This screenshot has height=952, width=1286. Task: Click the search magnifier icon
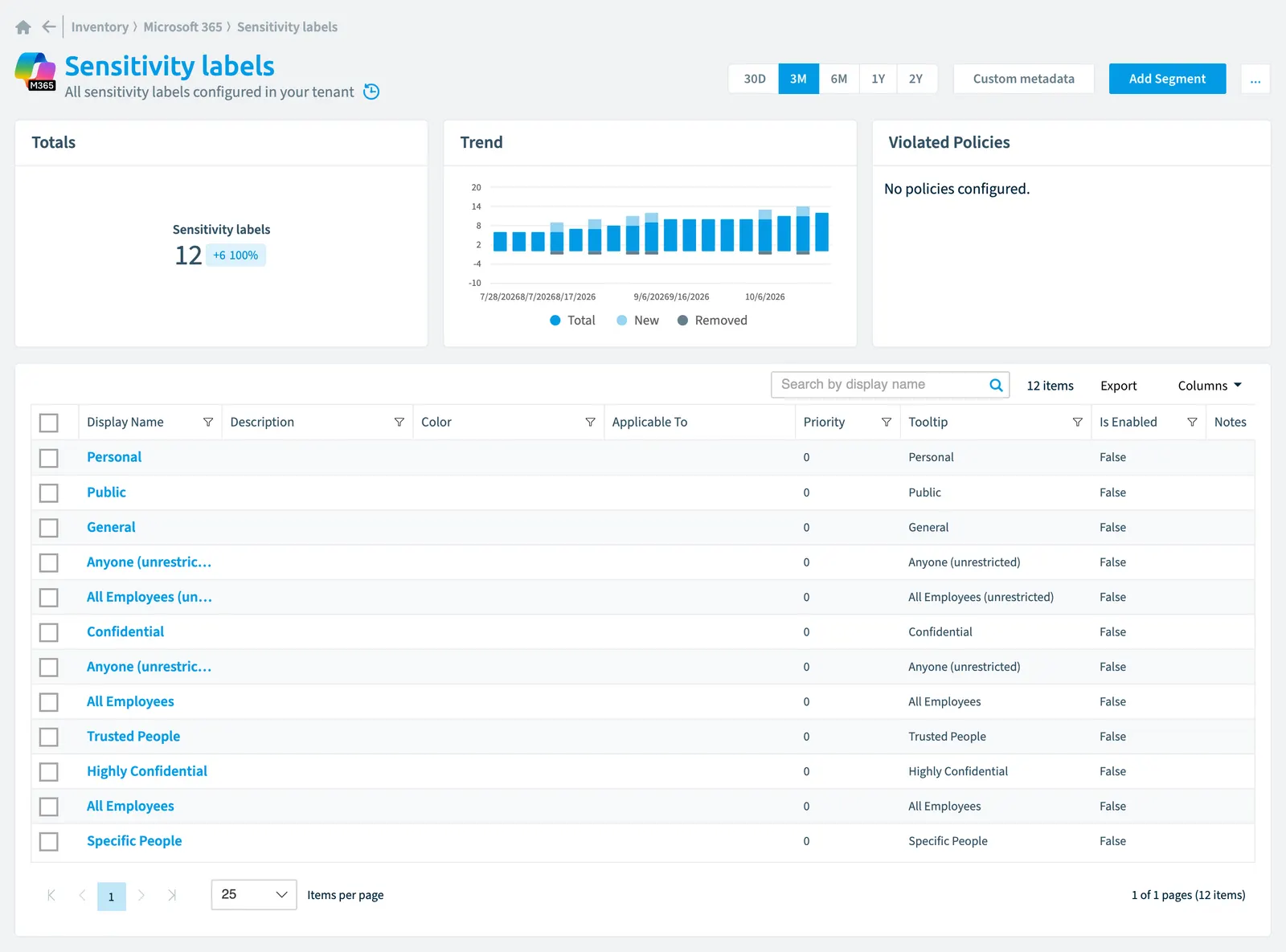click(996, 385)
